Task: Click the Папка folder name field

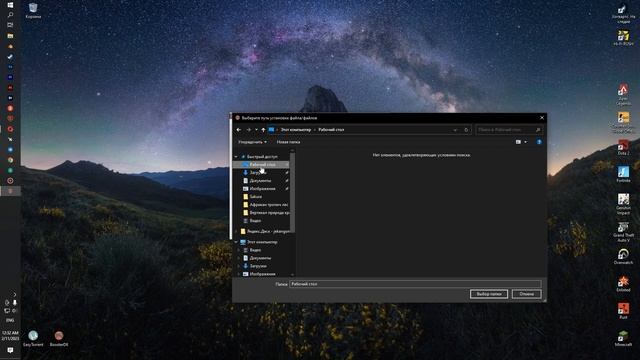Action: click(x=415, y=284)
